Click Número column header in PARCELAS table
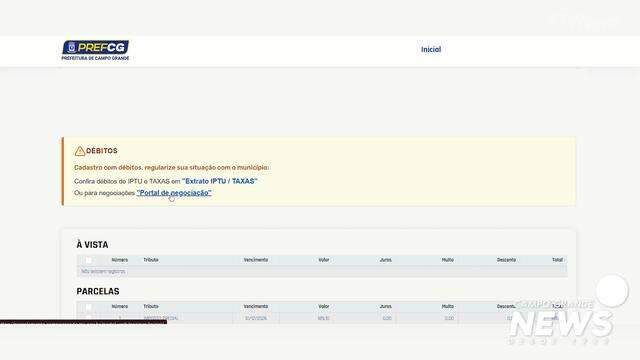Image resolution: width=640 pixels, height=360 pixels. [x=120, y=307]
